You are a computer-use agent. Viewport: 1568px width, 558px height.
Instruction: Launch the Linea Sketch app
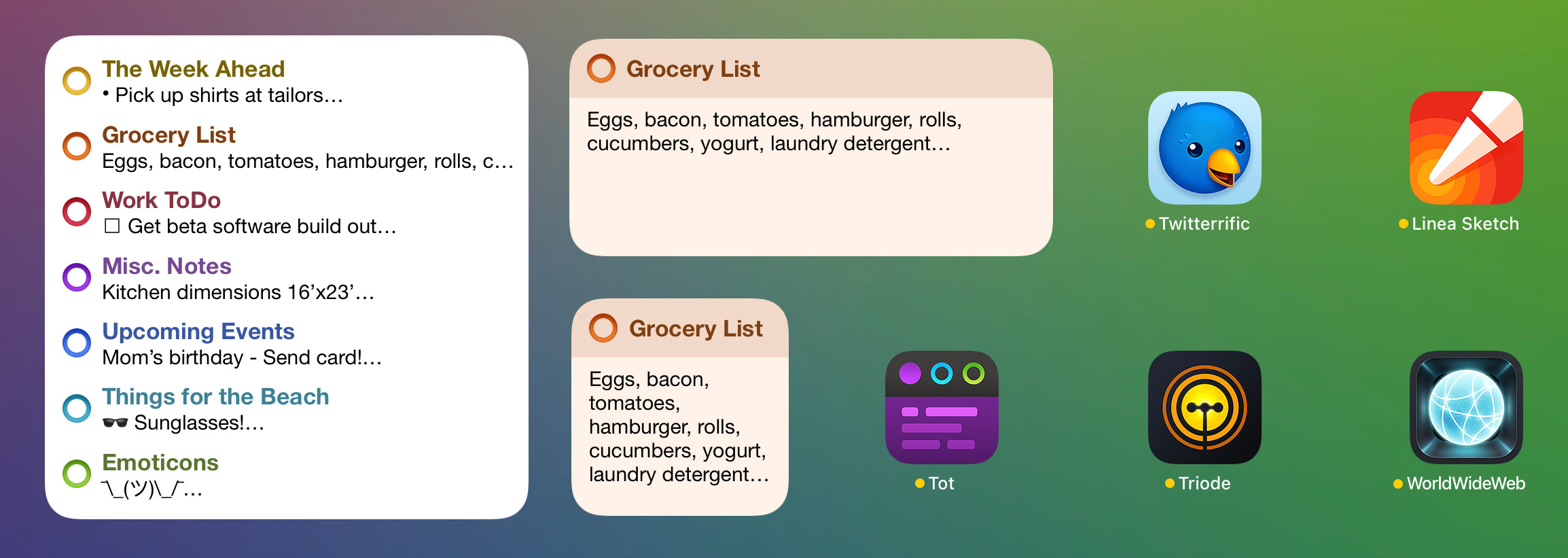tap(1466, 147)
